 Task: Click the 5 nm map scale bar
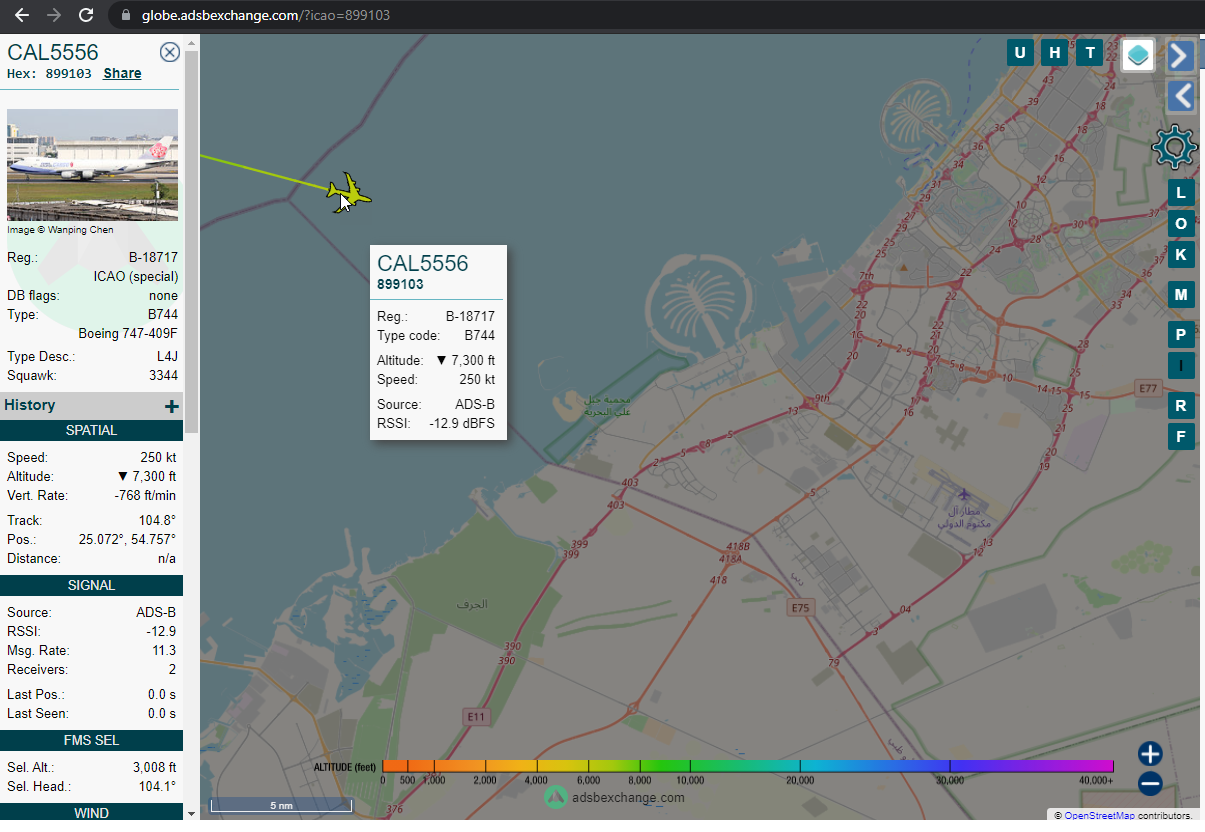point(281,805)
